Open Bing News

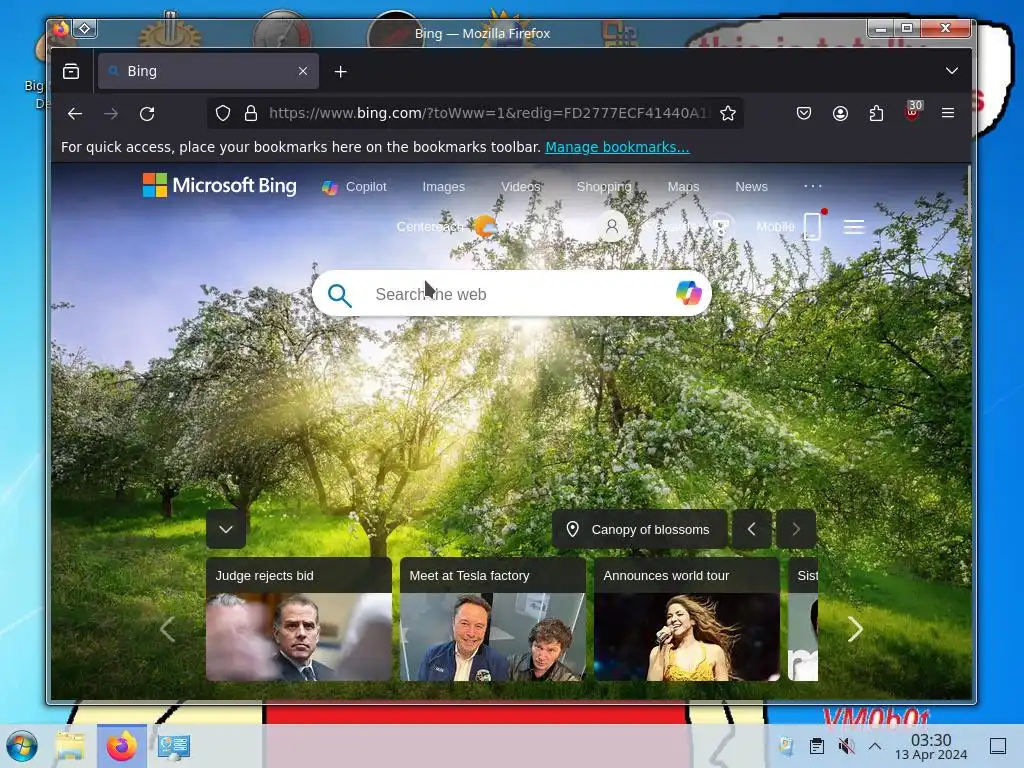tap(751, 187)
